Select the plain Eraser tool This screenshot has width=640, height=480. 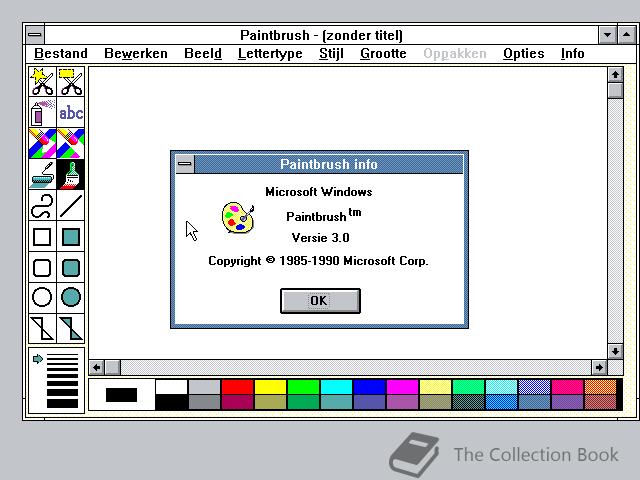71,143
